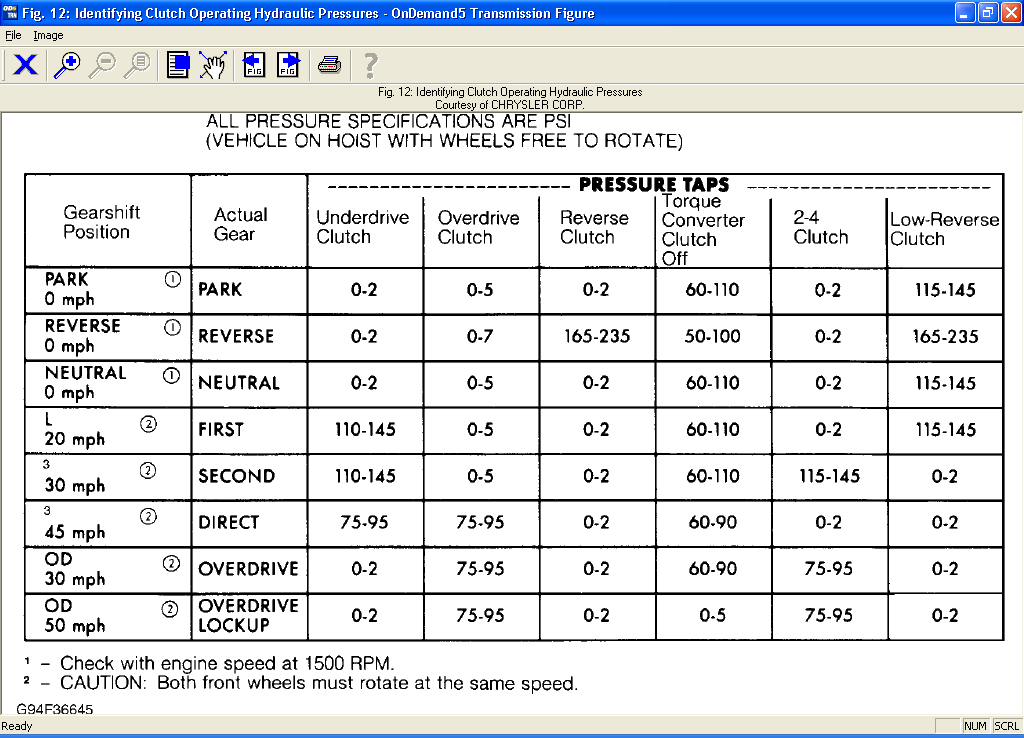1024x738 pixels.
Task: Click '165-235' under Reverse Clutch column
Action: pyautogui.click(x=597, y=336)
